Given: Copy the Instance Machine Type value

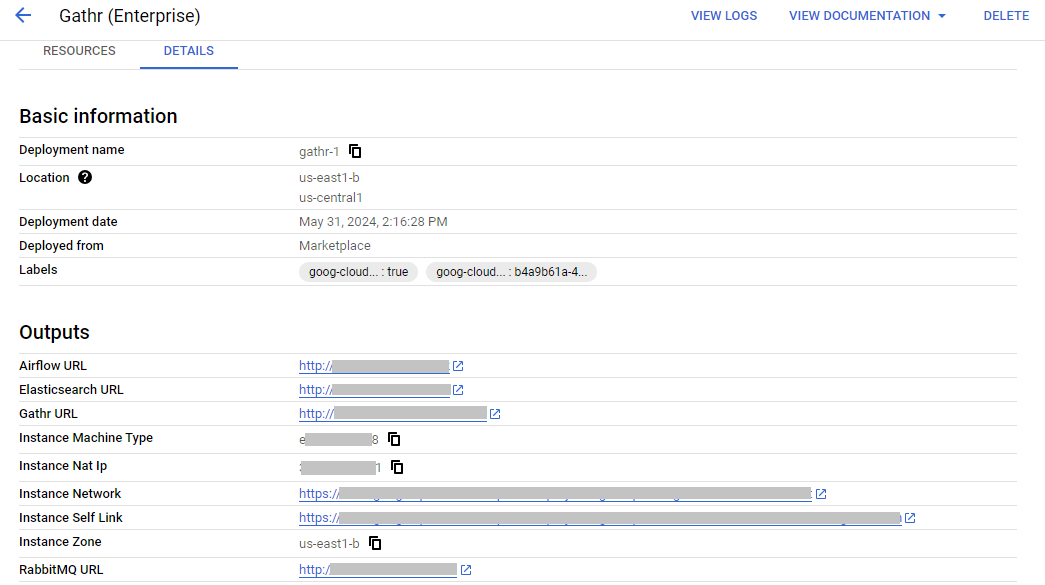Looking at the screenshot, I should 393,439.
